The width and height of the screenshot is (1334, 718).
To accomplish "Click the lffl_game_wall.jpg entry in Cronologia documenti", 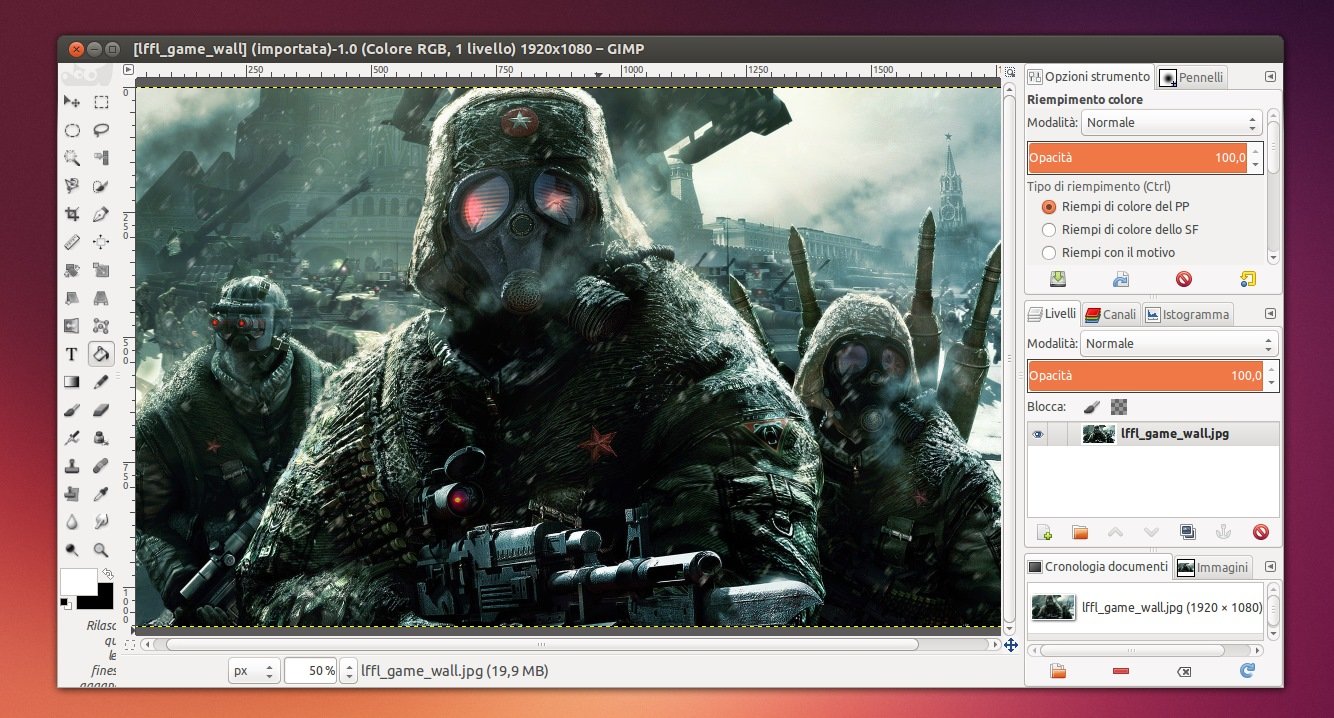I will point(1147,607).
